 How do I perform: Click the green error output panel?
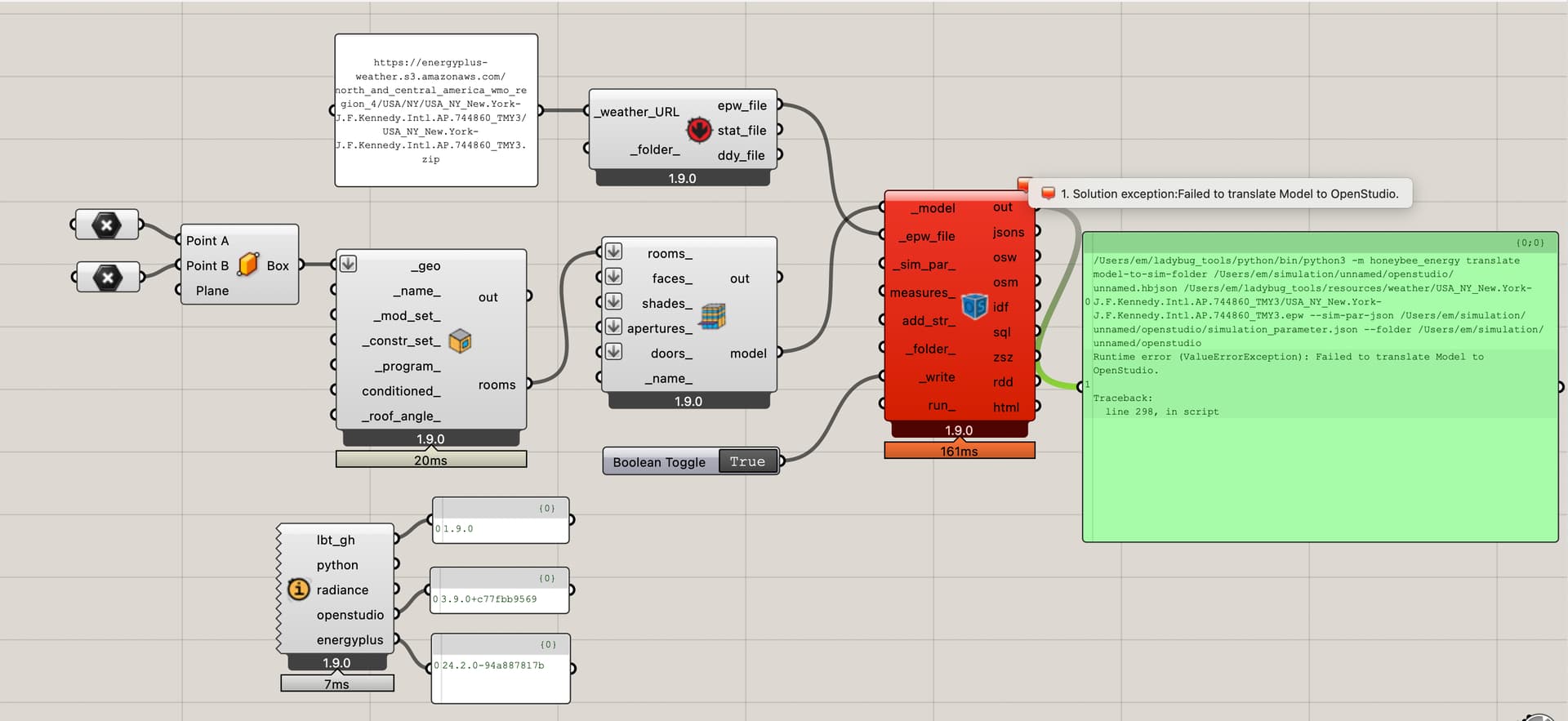click(1321, 387)
